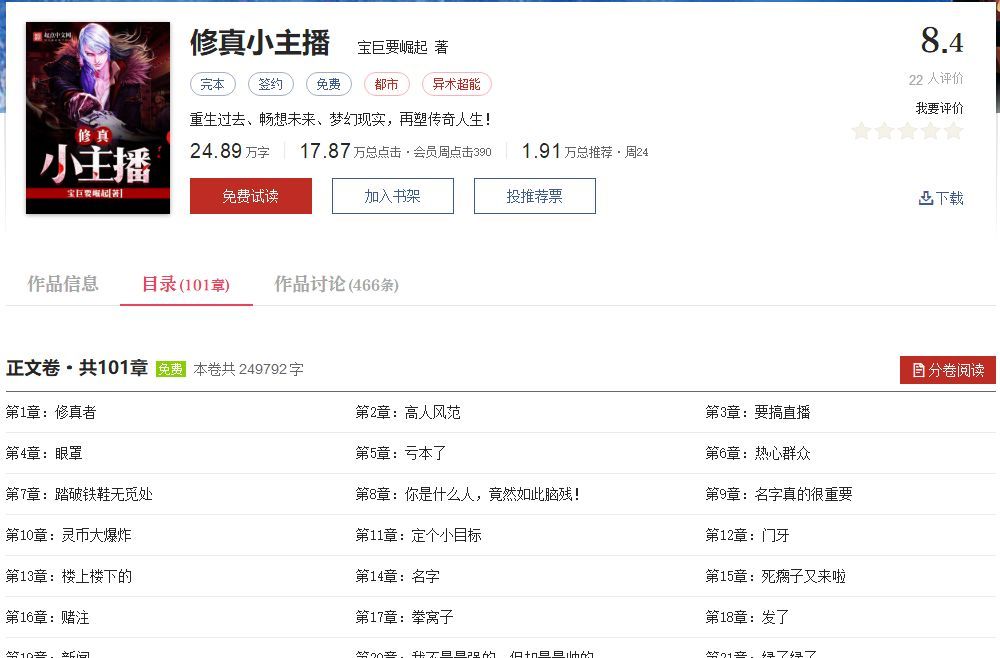The width and height of the screenshot is (1000, 658).
Task: Click the 8.4 rating score
Action: click(x=942, y=41)
